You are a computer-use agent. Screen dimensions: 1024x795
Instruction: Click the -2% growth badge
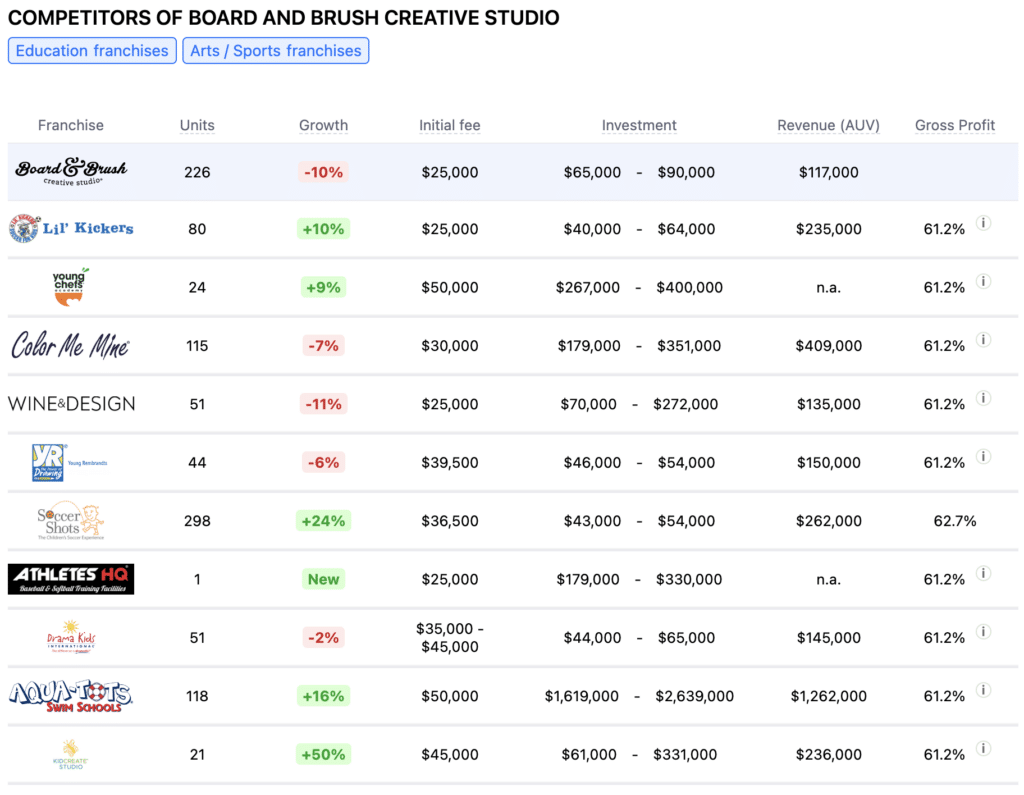[x=323, y=638]
